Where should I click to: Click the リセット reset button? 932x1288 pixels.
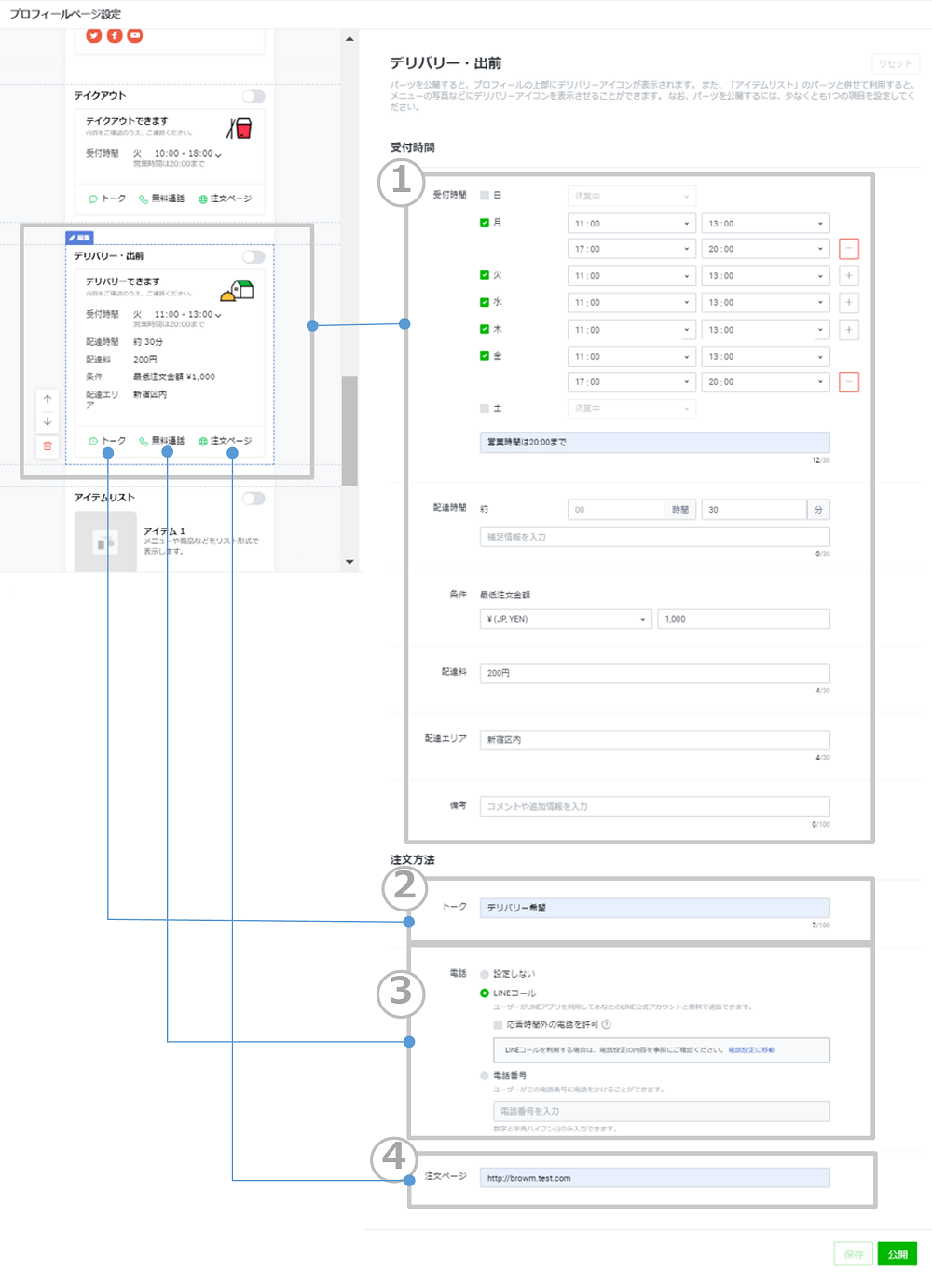895,64
